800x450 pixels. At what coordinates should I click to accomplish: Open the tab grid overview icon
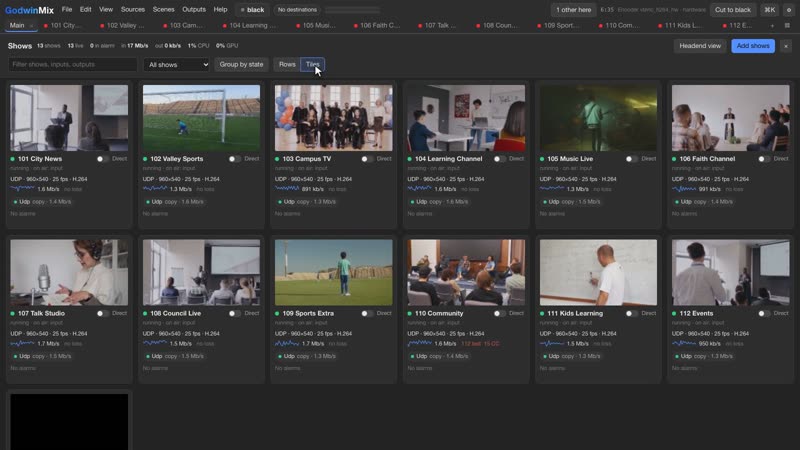(787, 26)
